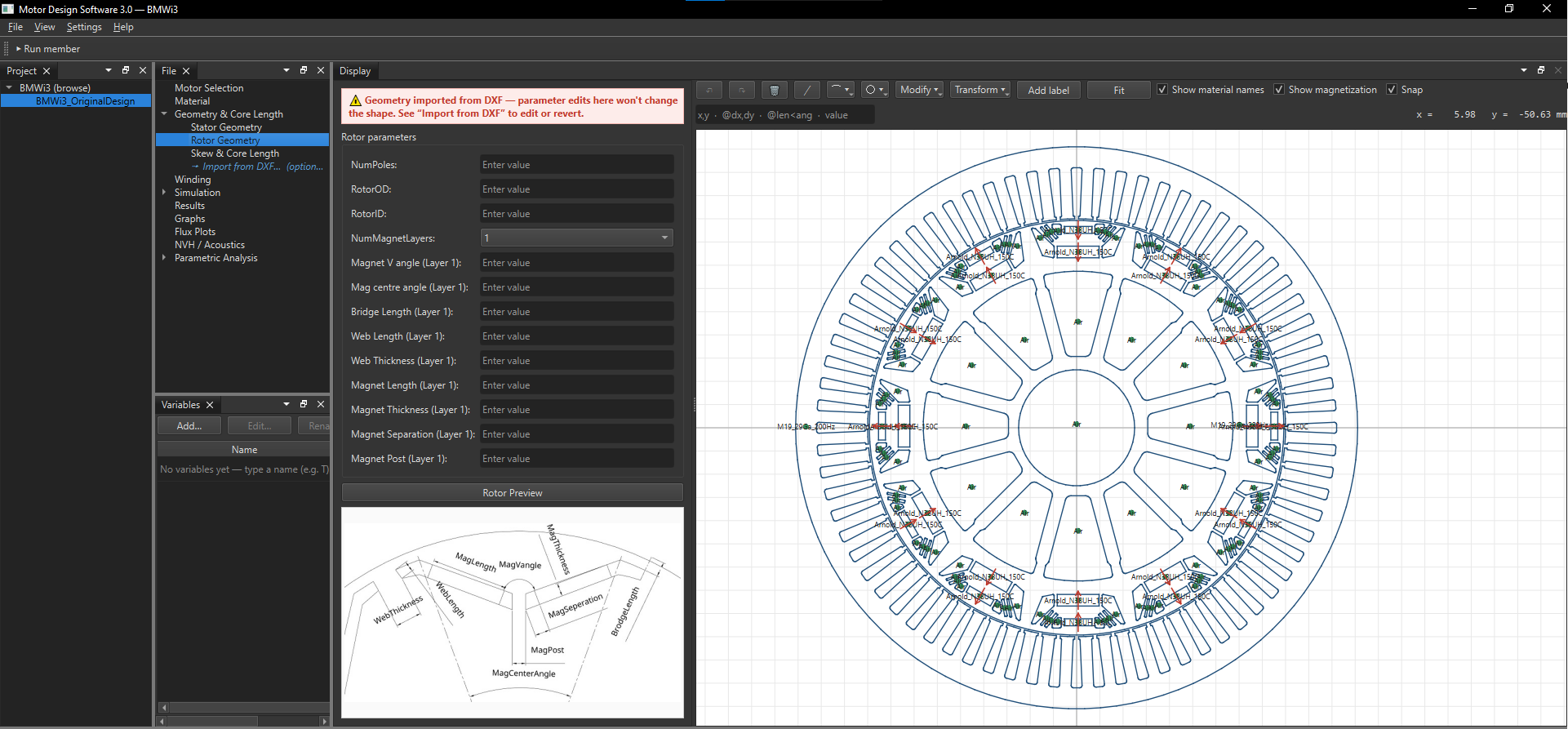The width and height of the screenshot is (1568, 729).
Task: Click the Rotor Preview header bar
Action: tap(512, 492)
